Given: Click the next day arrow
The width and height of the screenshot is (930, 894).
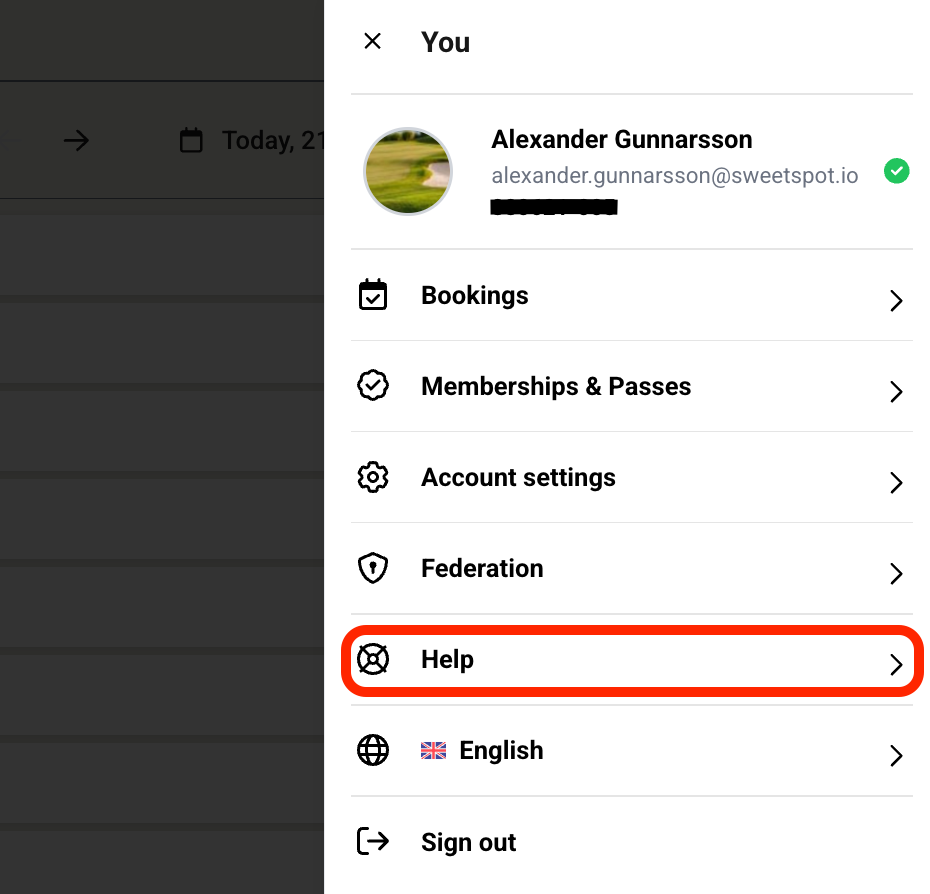Looking at the screenshot, I should click(x=77, y=141).
